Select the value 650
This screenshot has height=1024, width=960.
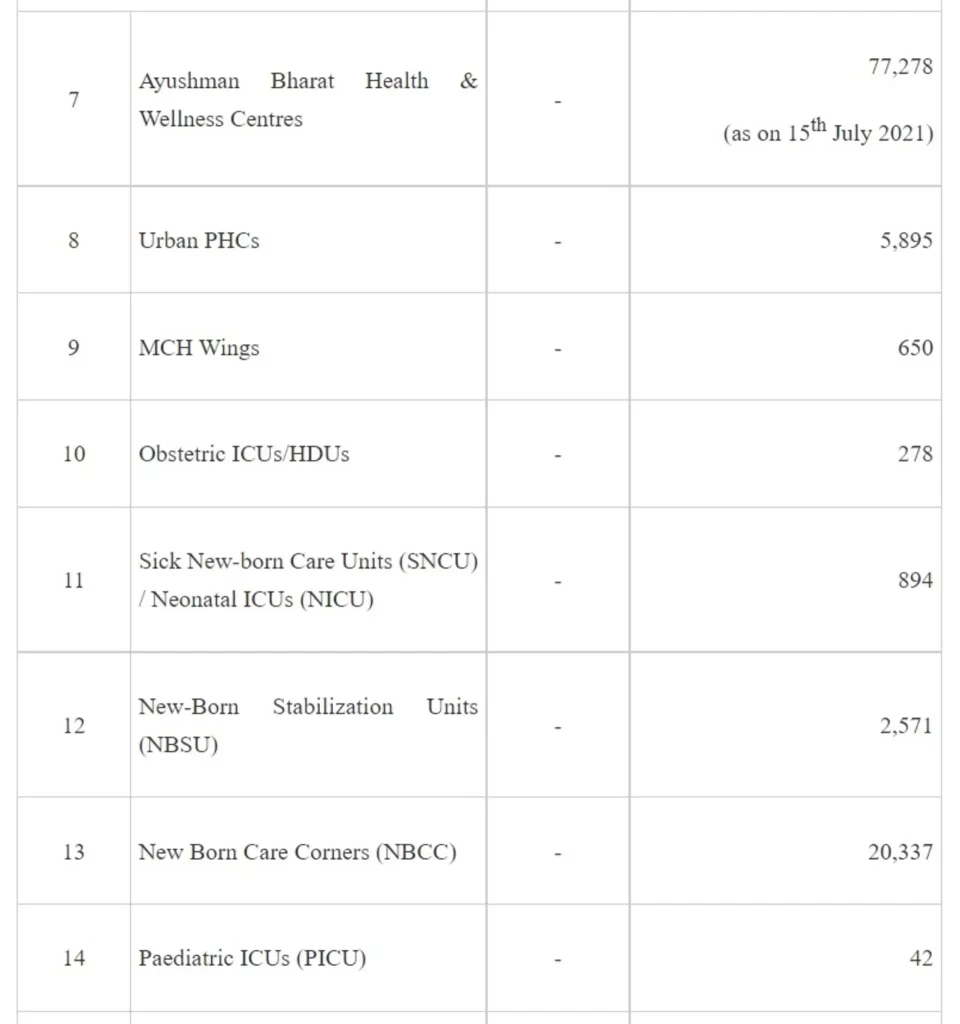pyautogui.click(x=915, y=348)
